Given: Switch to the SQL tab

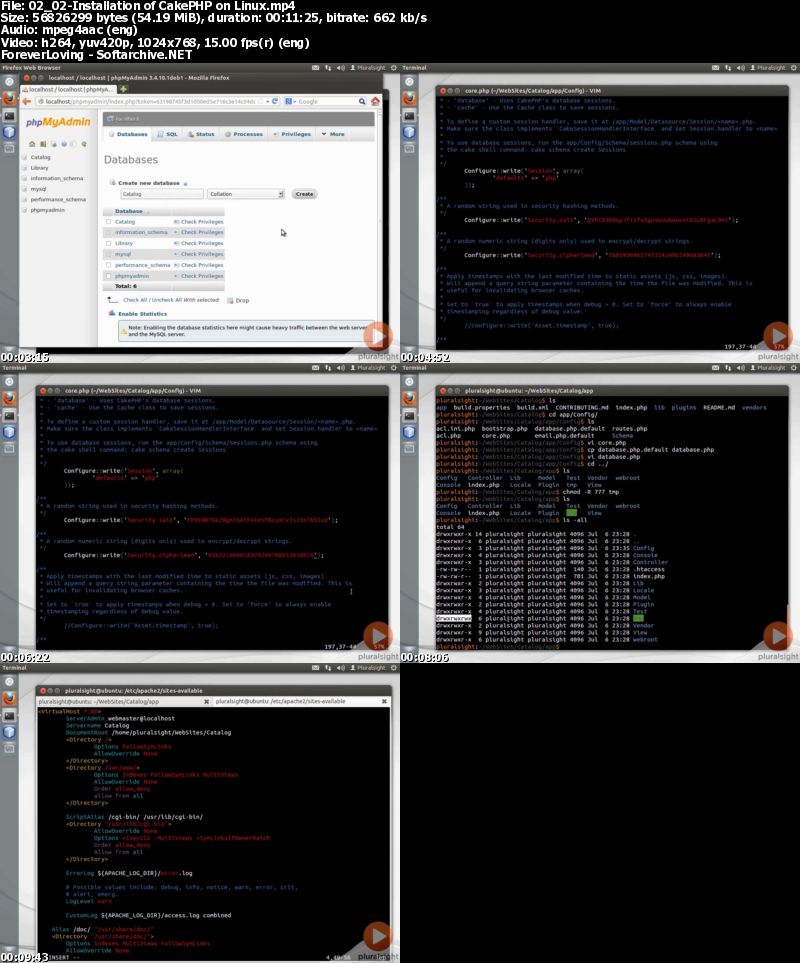Looking at the screenshot, I should pyautogui.click(x=167, y=134).
